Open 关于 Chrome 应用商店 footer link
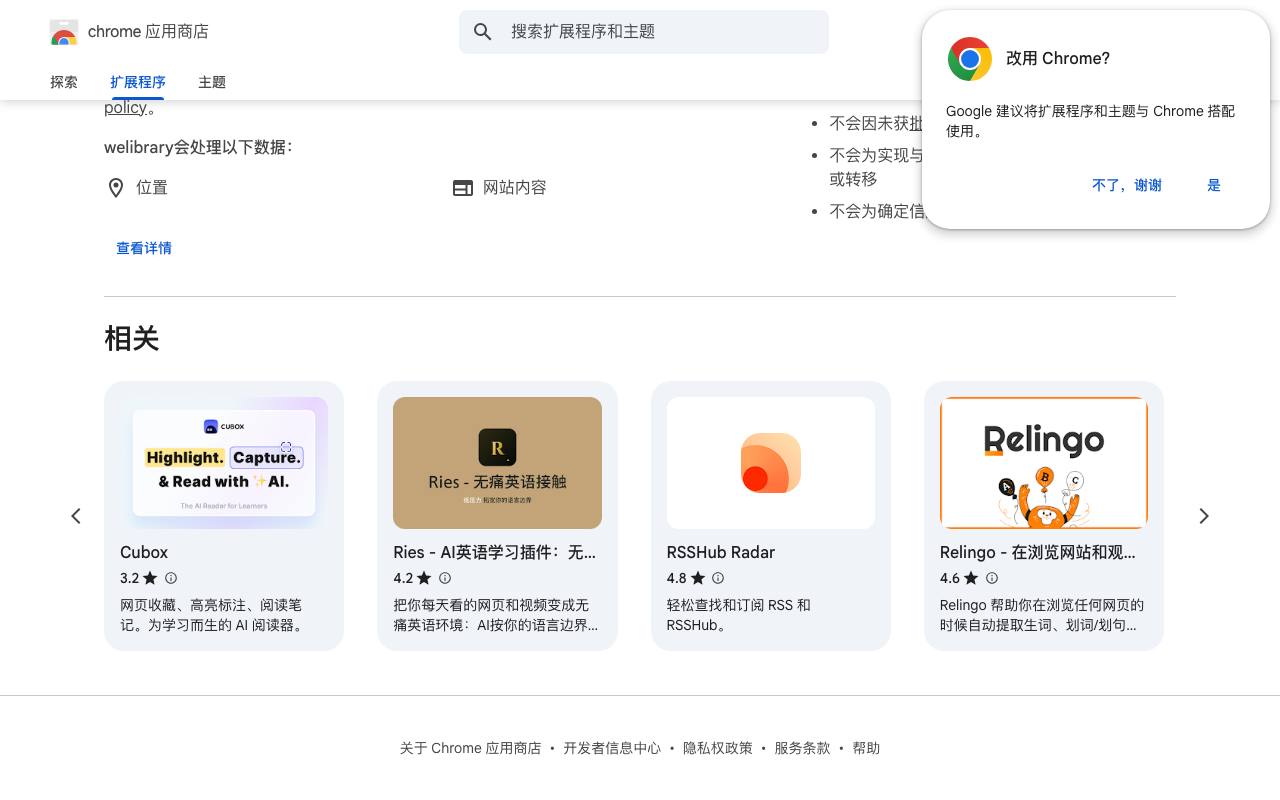The width and height of the screenshot is (1280, 800). pos(470,748)
